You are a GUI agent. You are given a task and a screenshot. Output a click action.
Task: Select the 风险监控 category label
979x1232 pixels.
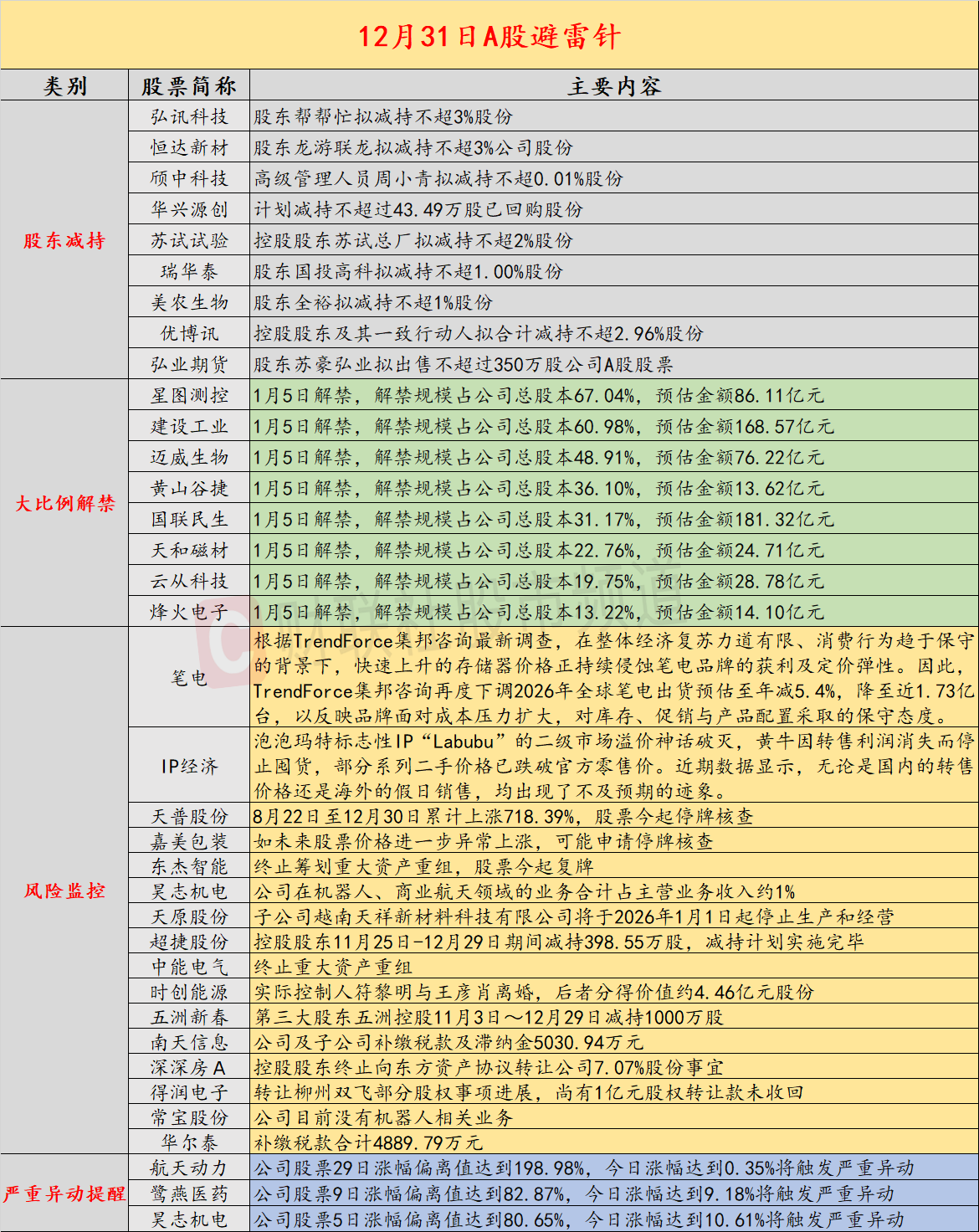coord(64,891)
